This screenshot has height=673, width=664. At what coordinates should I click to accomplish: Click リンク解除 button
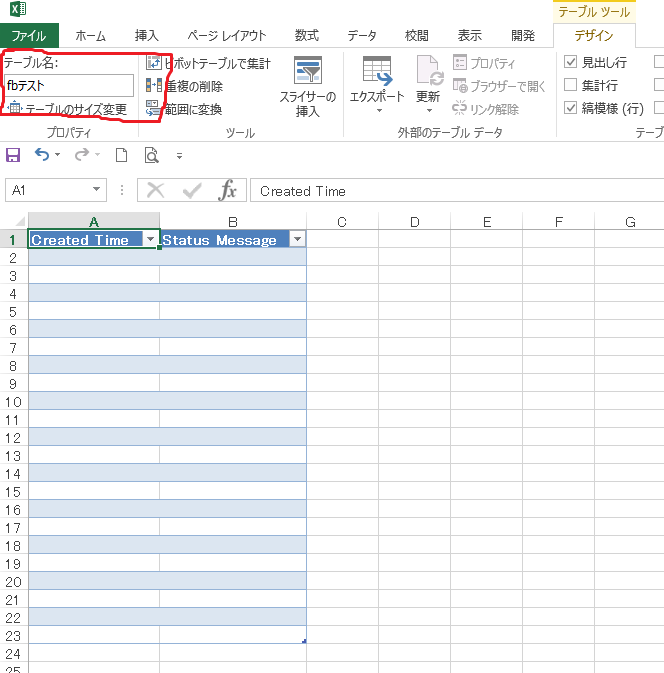[x=486, y=109]
